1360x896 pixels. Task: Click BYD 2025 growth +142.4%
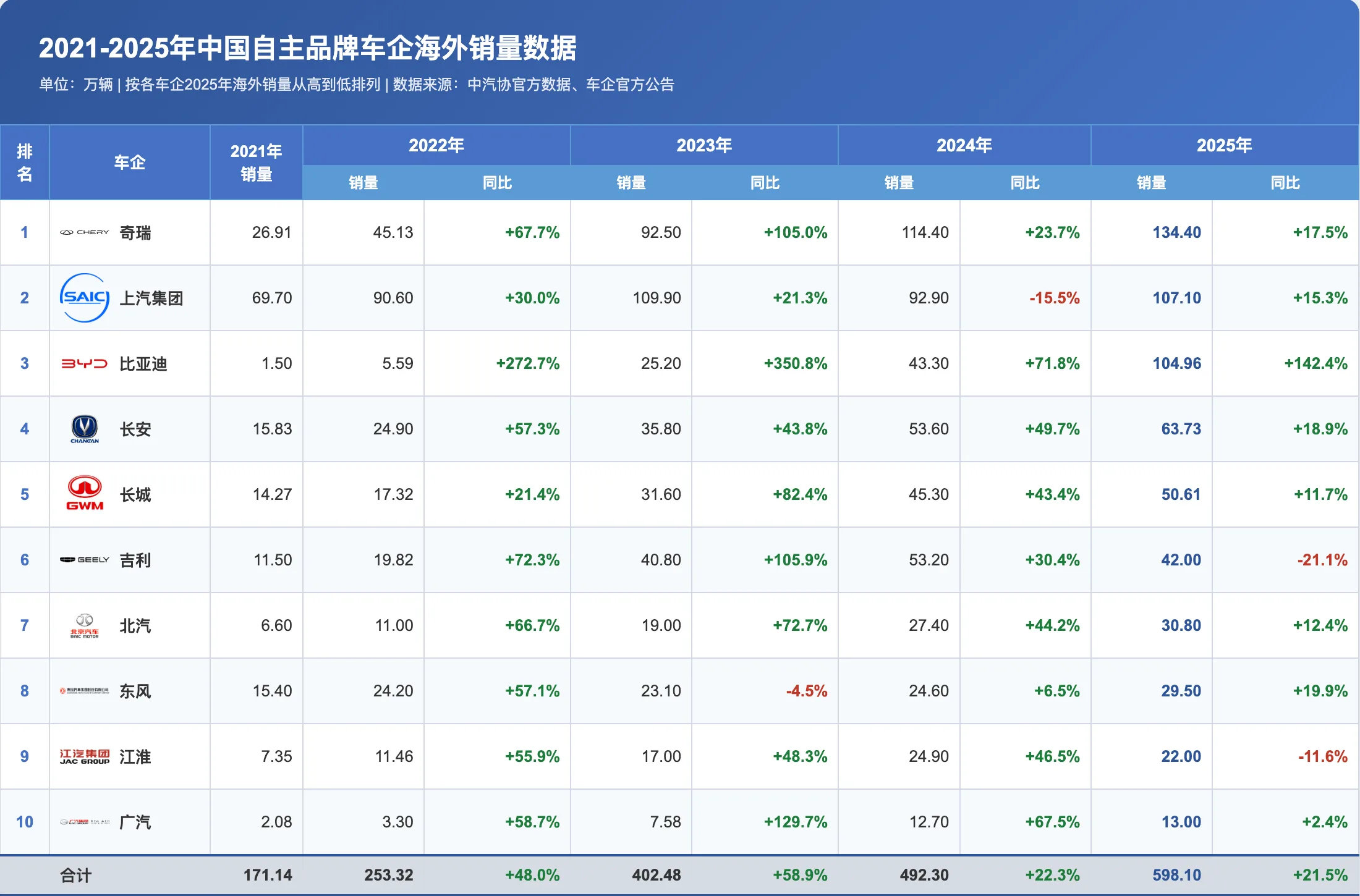(1316, 363)
